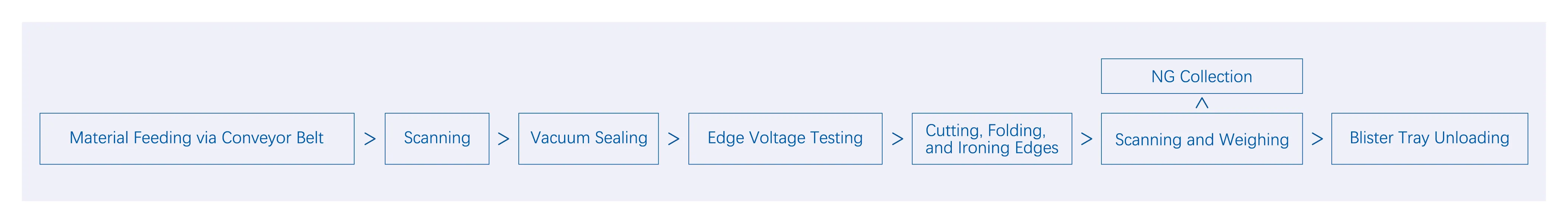This screenshot has height=223, width=1568.
Task: Select the Scanning step box
Action: coord(437,138)
